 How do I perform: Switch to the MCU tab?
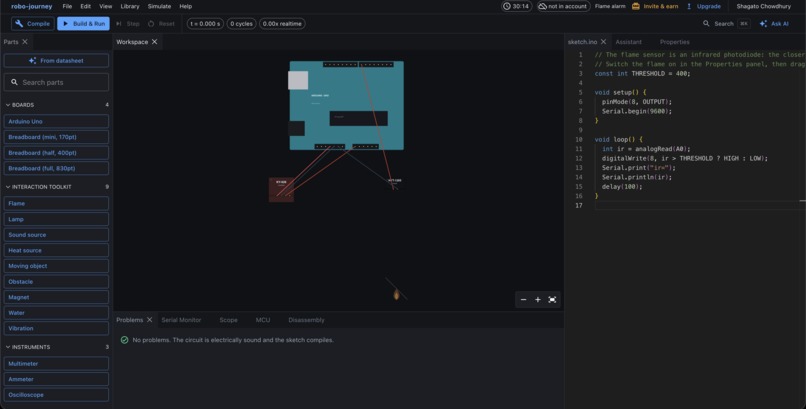pos(263,320)
